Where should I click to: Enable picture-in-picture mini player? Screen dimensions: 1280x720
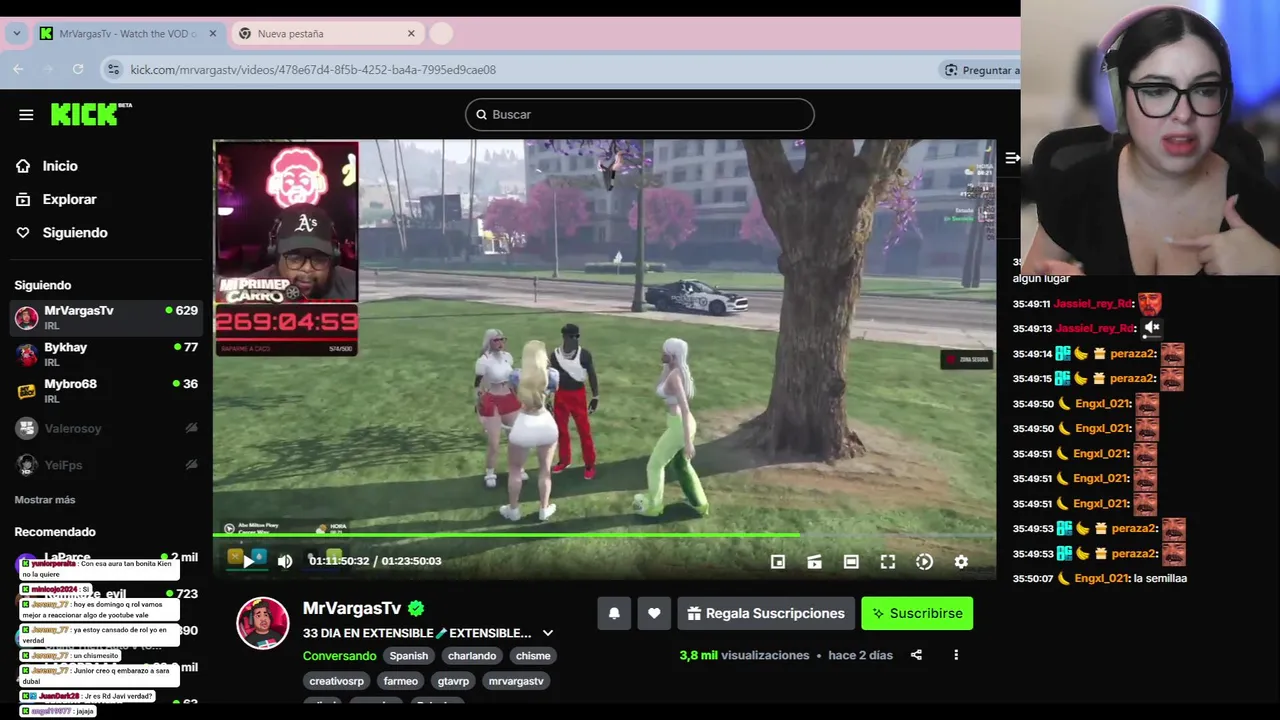click(778, 562)
